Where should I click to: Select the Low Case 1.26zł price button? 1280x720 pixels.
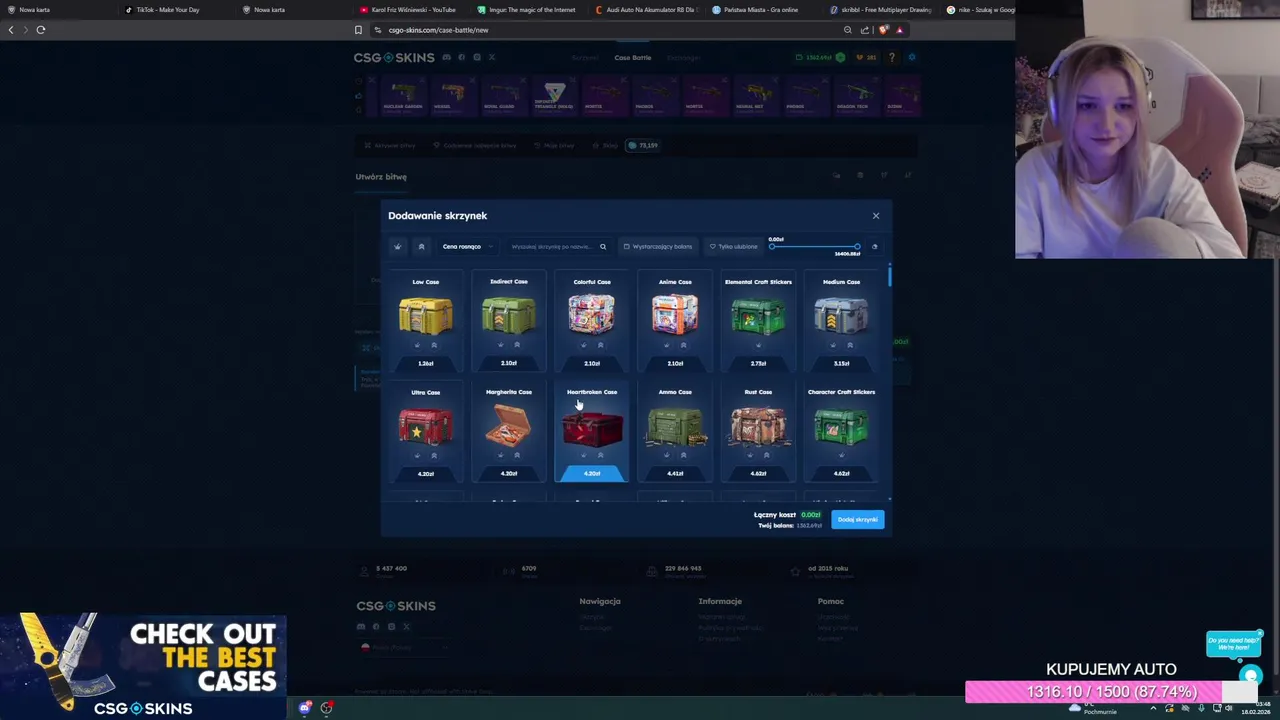[x=425, y=363]
